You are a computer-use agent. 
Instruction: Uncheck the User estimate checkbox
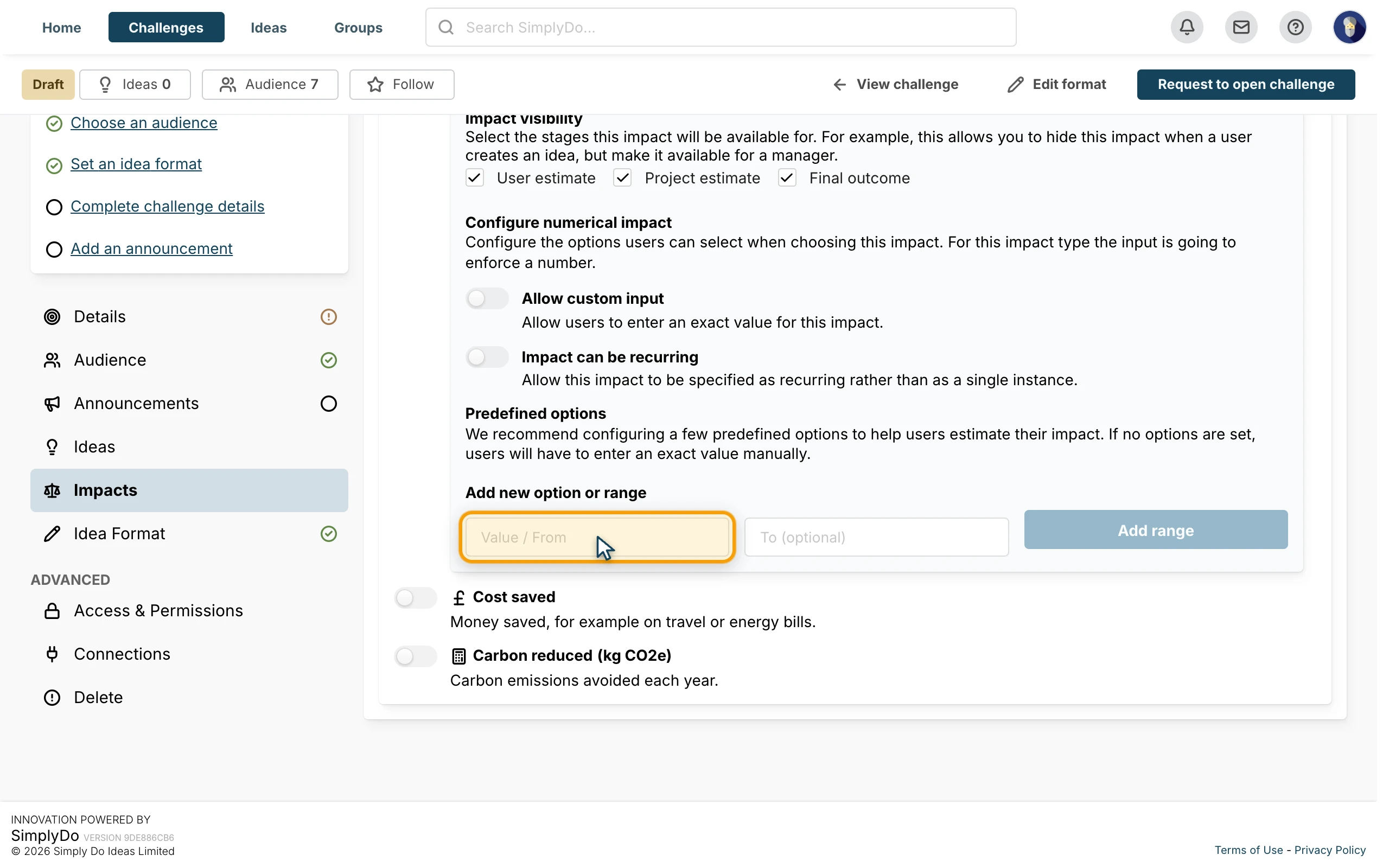475,178
